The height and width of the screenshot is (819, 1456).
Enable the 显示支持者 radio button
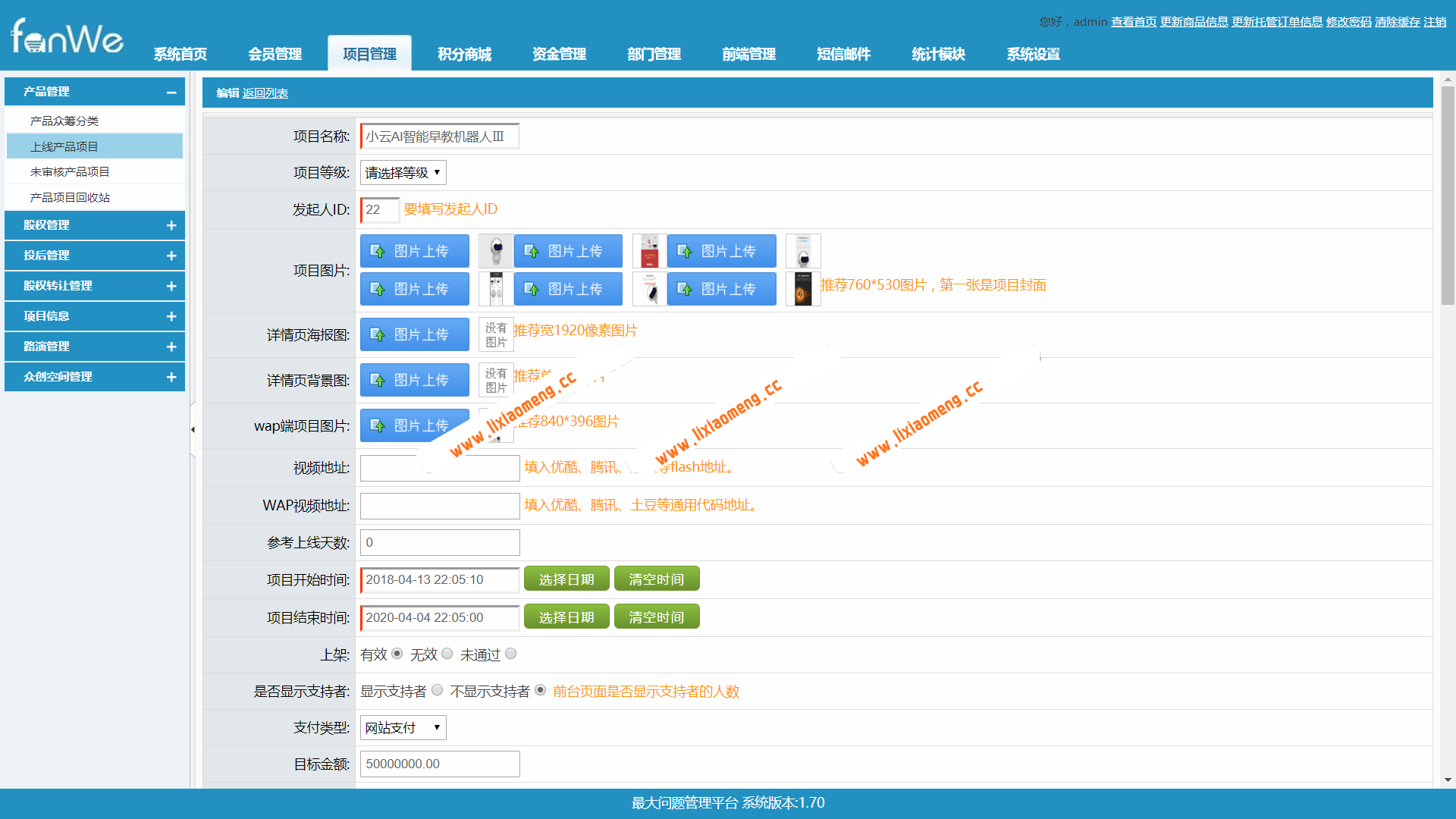tap(438, 690)
